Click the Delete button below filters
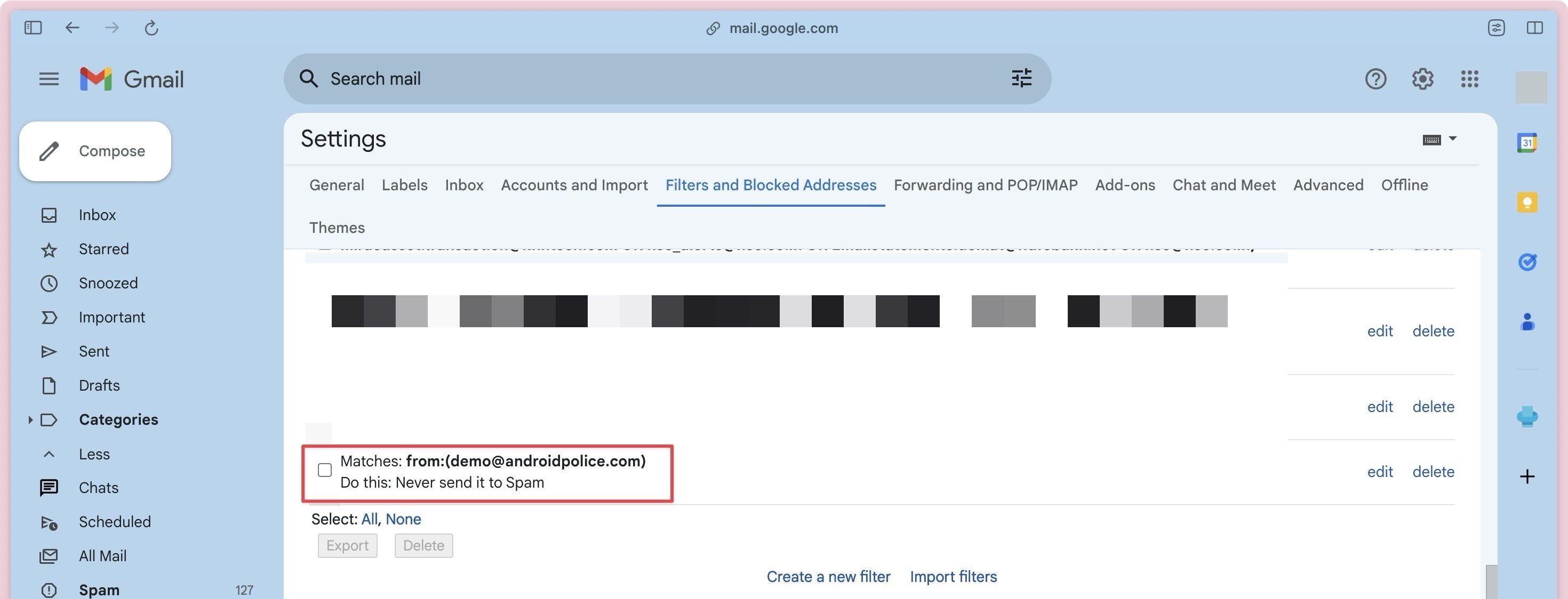 pos(423,546)
